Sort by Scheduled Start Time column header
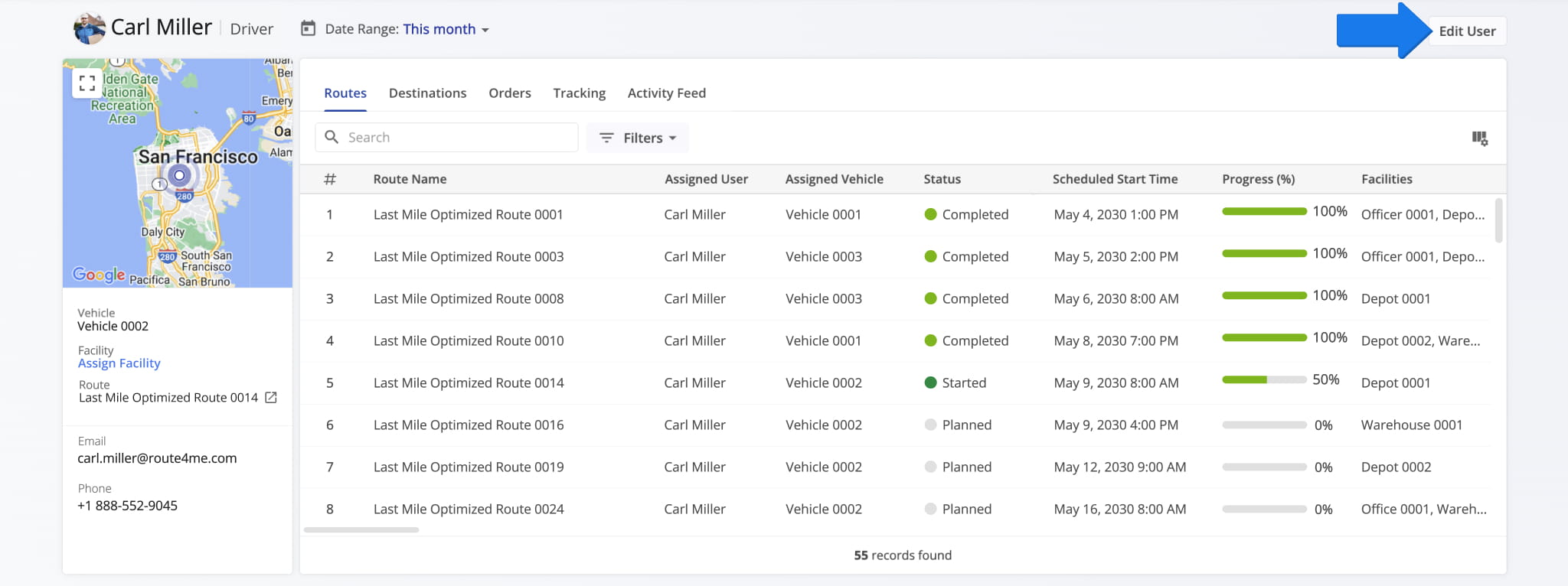The image size is (1568, 586). (x=1115, y=179)
